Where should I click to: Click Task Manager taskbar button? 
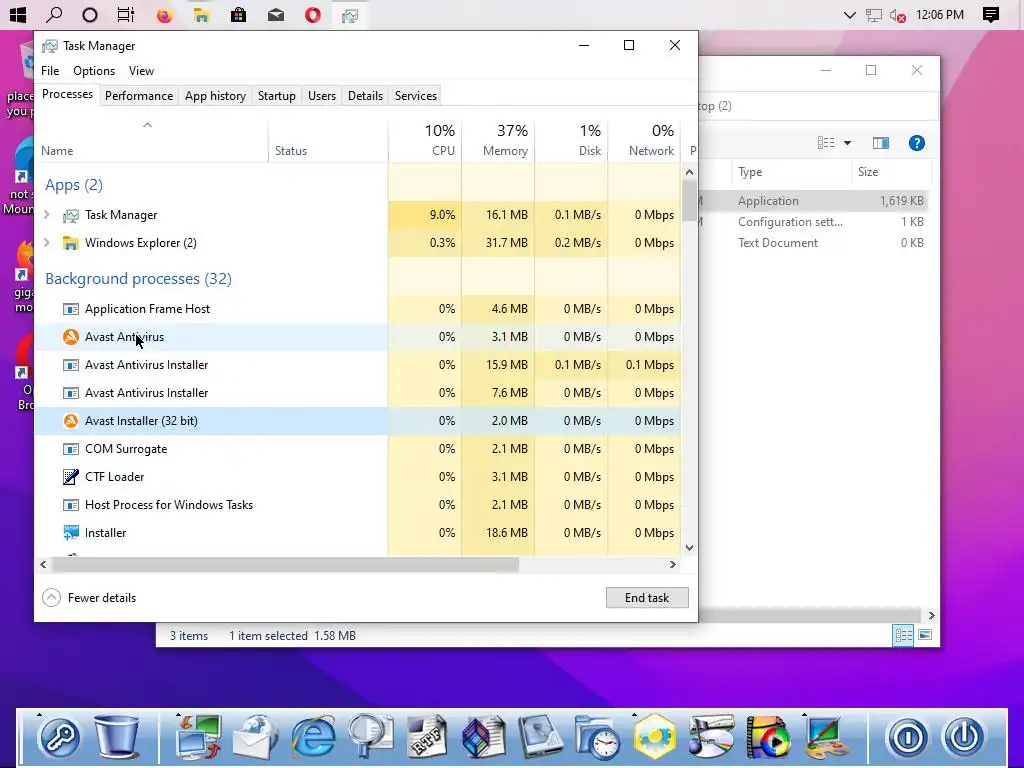[x=350, y=15]
